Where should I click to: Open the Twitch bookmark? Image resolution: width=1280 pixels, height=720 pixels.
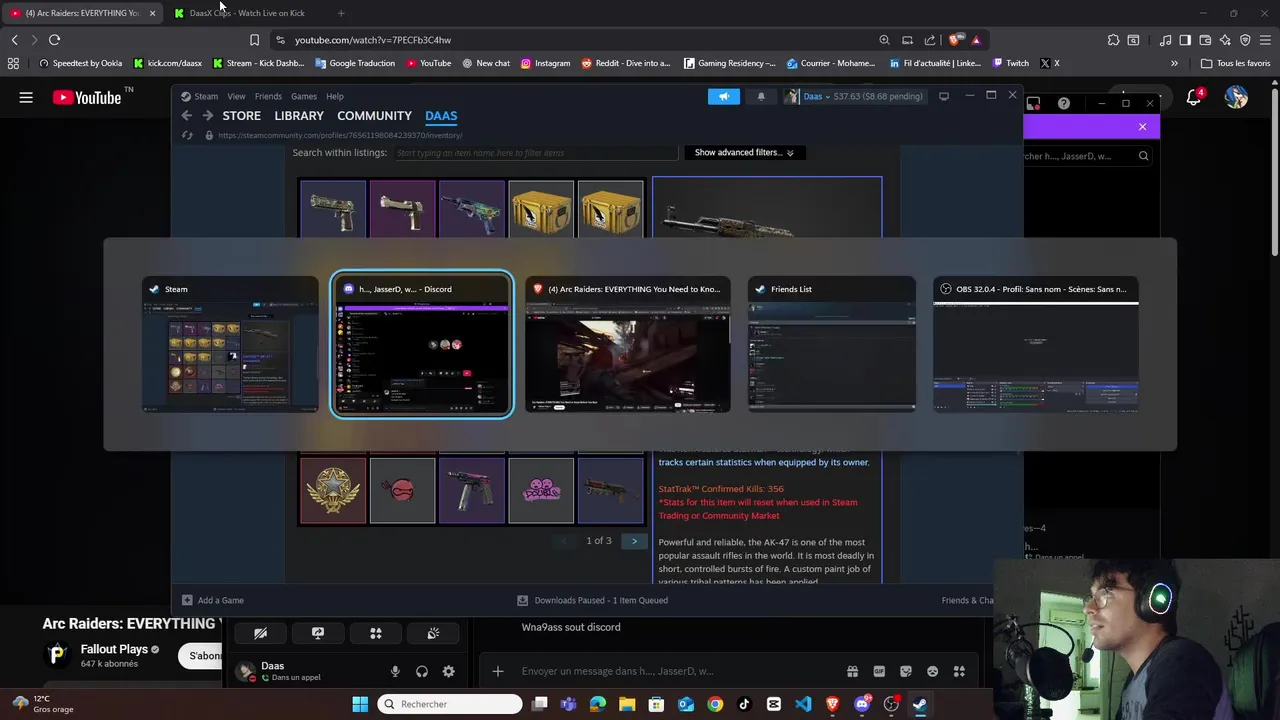coord(1011,63)
